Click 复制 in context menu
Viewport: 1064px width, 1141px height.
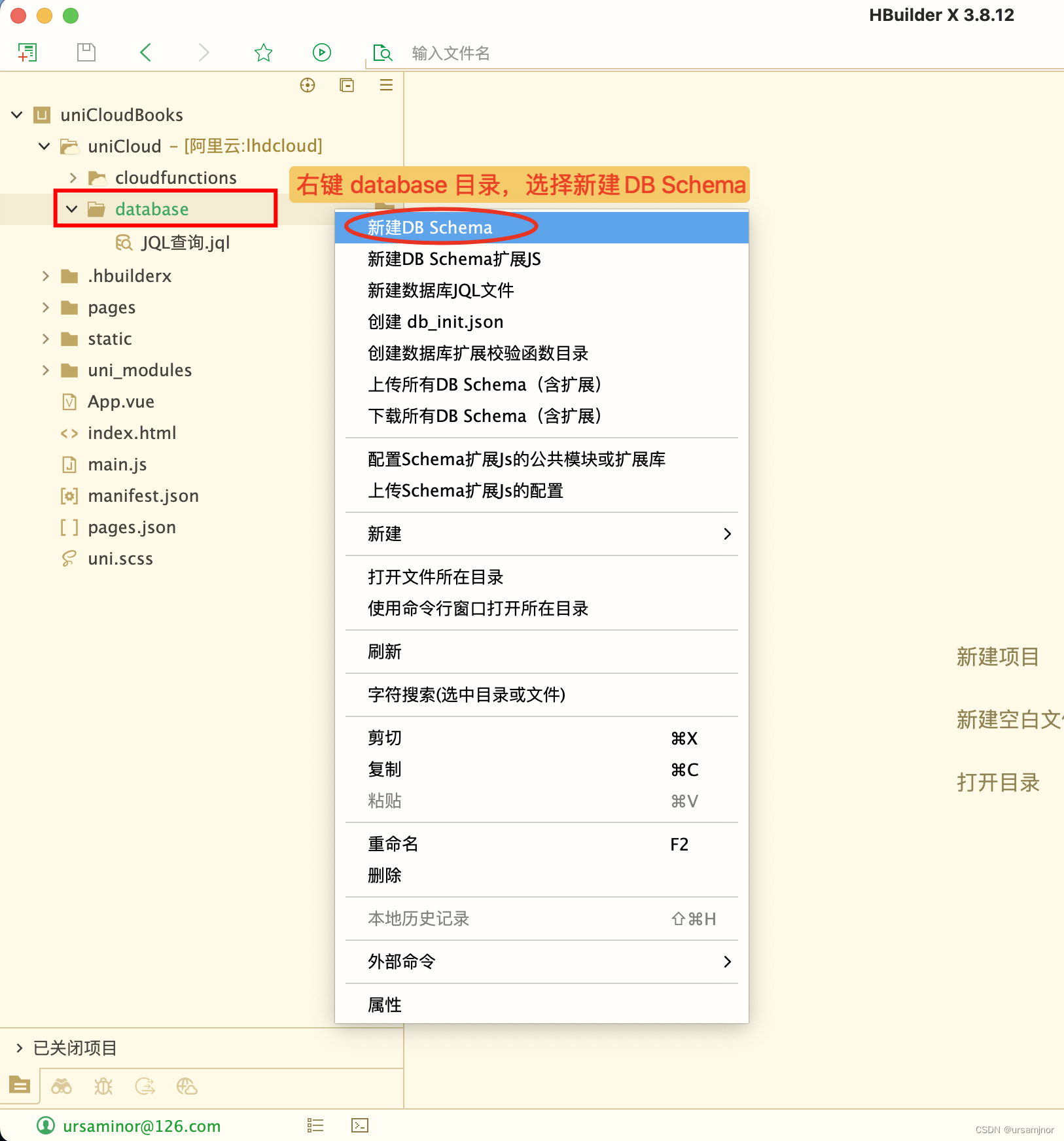542,769
